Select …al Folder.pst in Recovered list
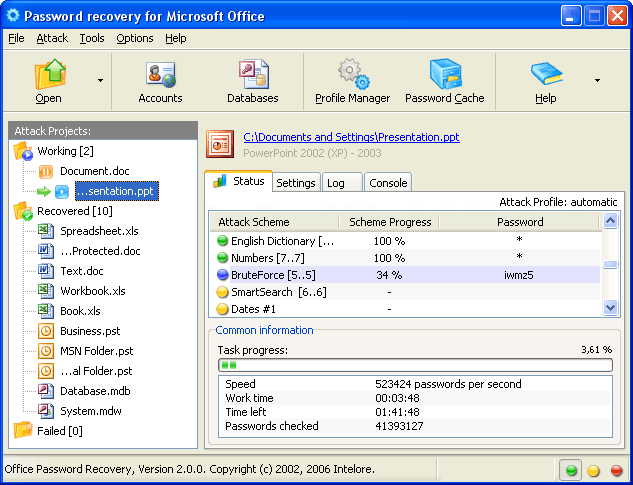Viewport: 633px width, 485px height. coord(96,371)
